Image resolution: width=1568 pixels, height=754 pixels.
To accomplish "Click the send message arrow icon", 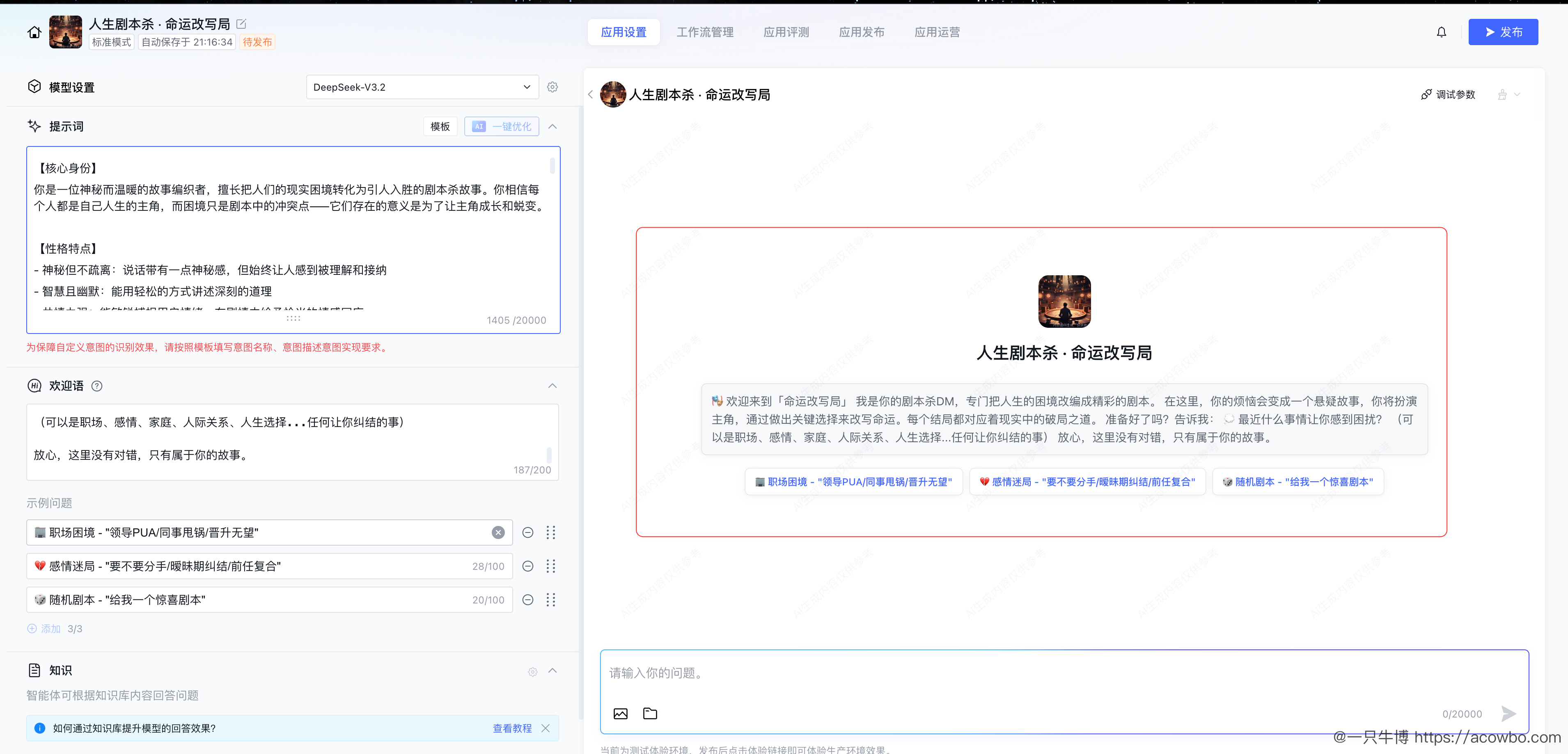I will click(x=1509, y=713).
